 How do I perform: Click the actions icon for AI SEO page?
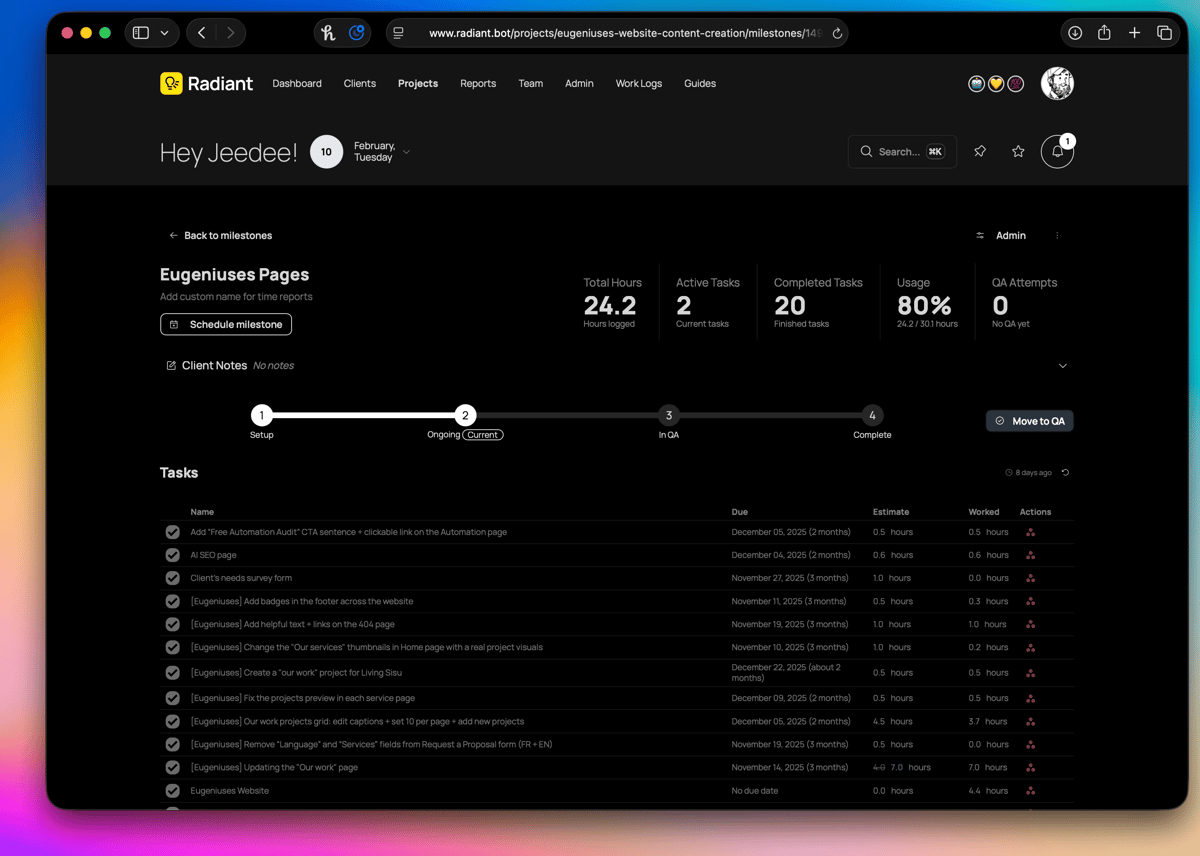pos(1031,555)
